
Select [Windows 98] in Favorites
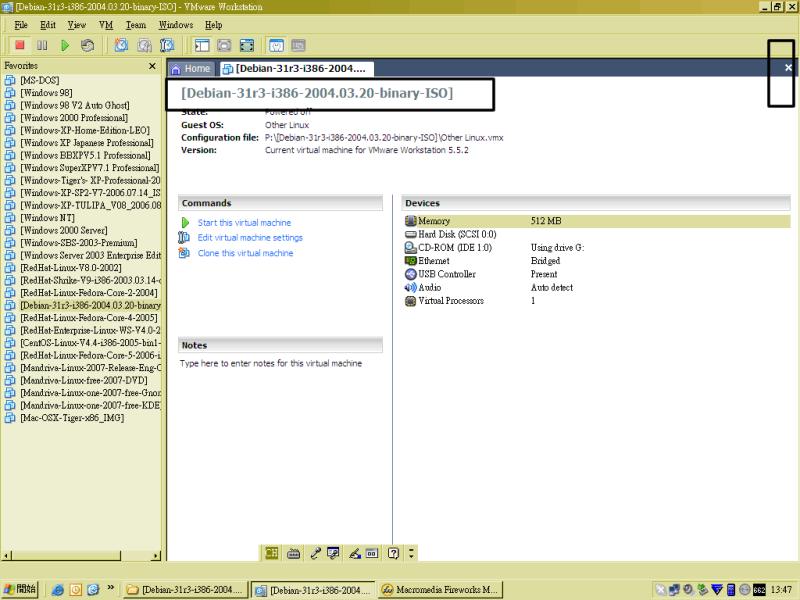[x=46, y=93]
